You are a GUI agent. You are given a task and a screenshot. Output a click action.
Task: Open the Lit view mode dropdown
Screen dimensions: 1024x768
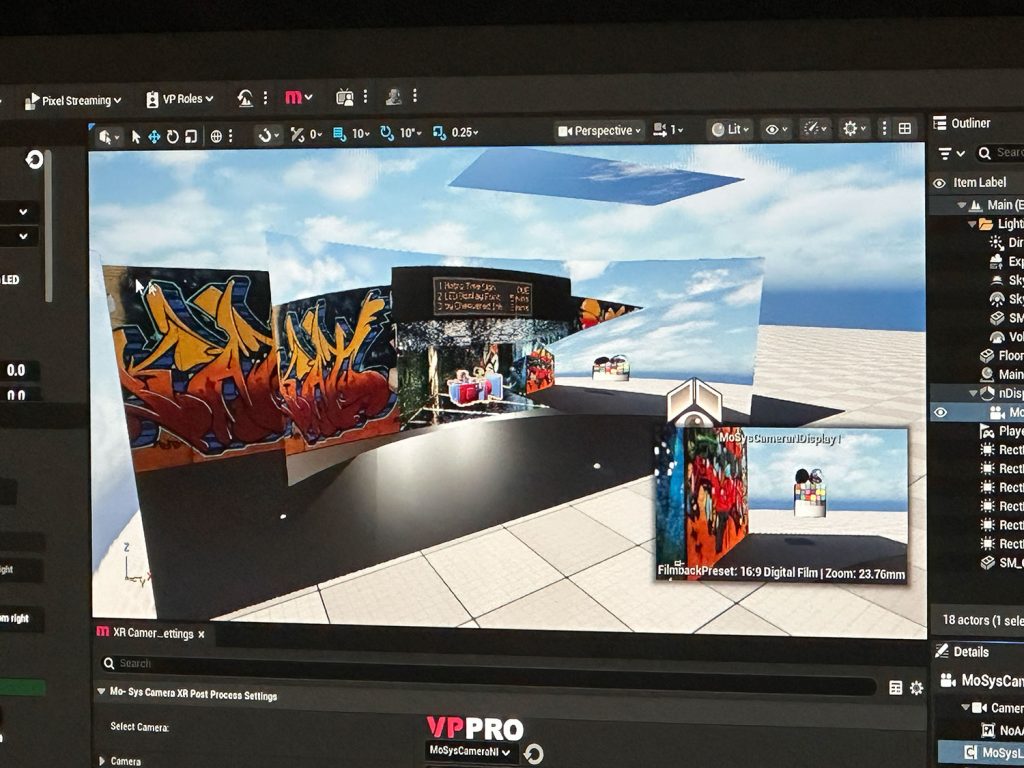coord(730,129)
